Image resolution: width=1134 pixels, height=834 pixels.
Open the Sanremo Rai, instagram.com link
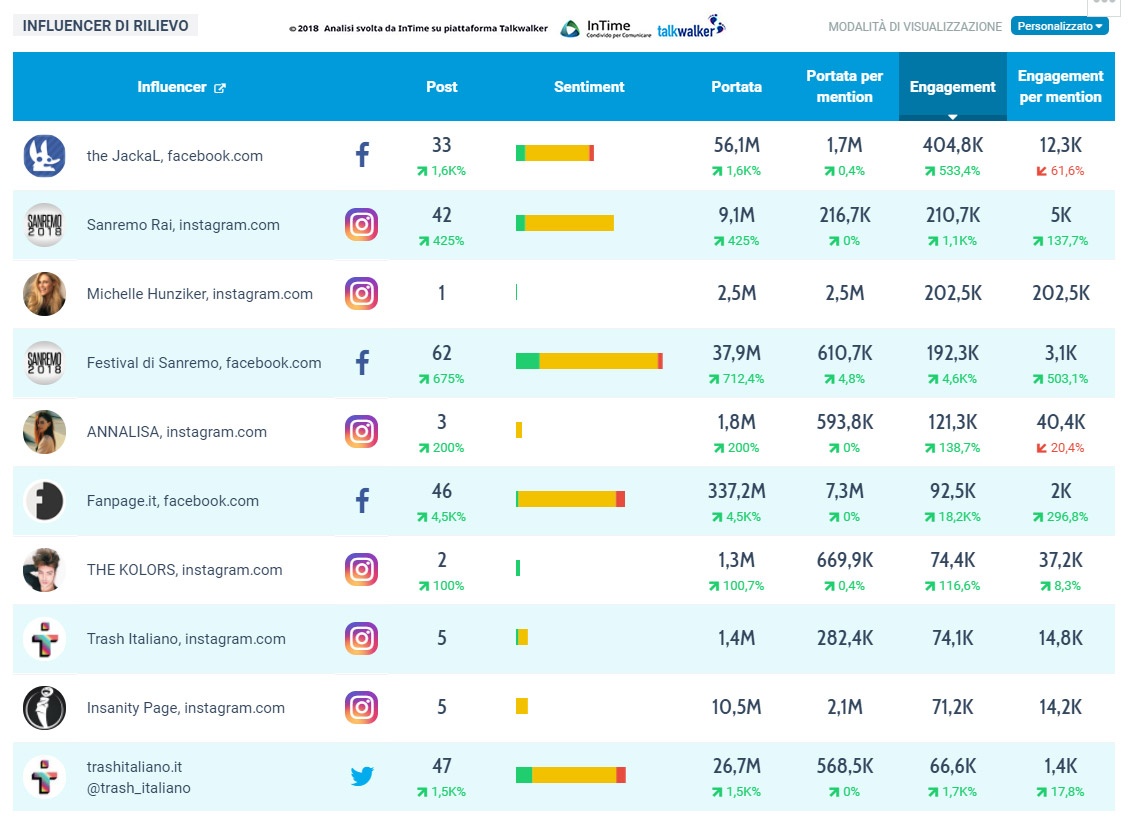point(183,224)
